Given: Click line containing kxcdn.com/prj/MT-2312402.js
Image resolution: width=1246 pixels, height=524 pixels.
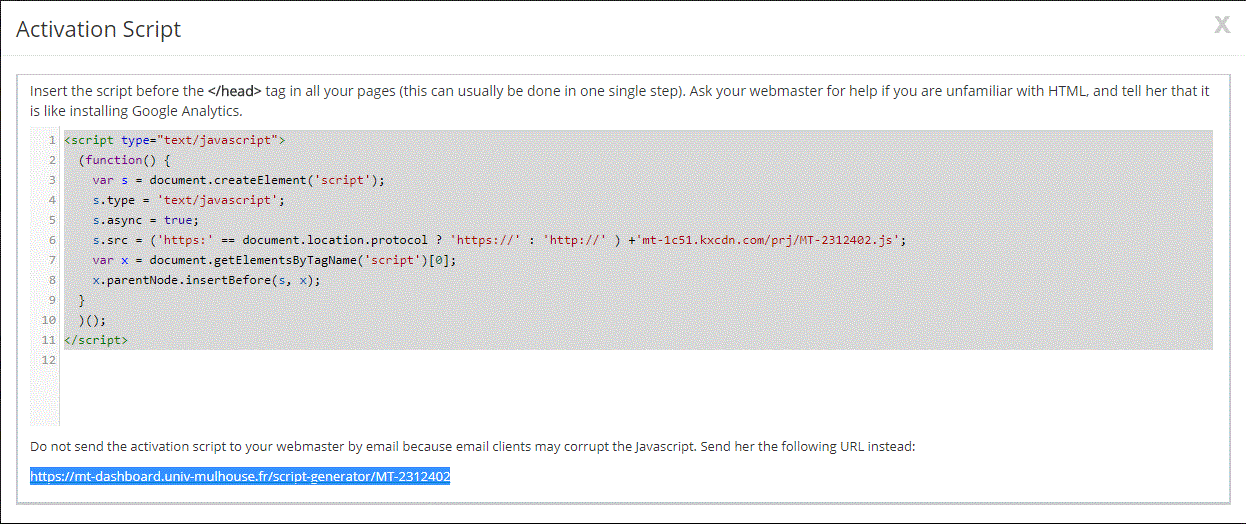Looking at the screenshot, I should click(499, 240).
